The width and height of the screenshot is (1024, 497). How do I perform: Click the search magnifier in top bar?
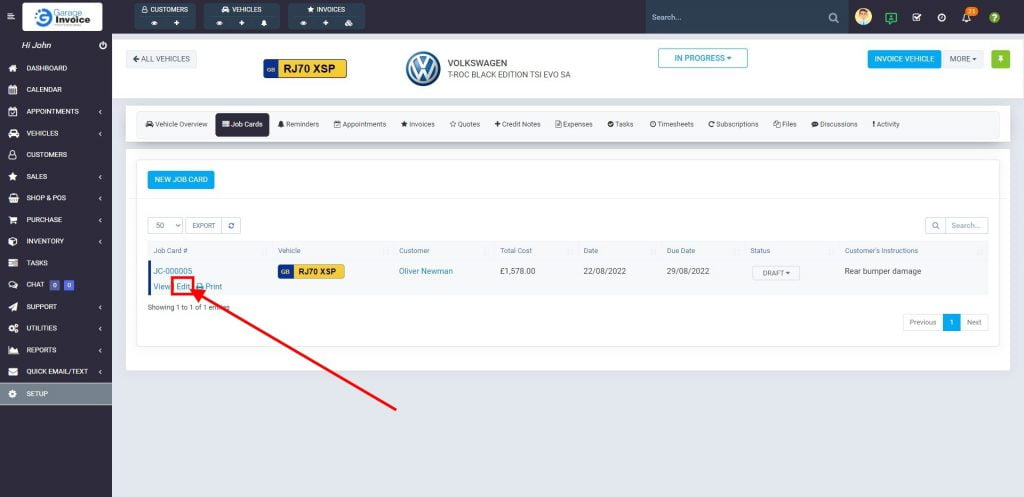click(834, 18)
